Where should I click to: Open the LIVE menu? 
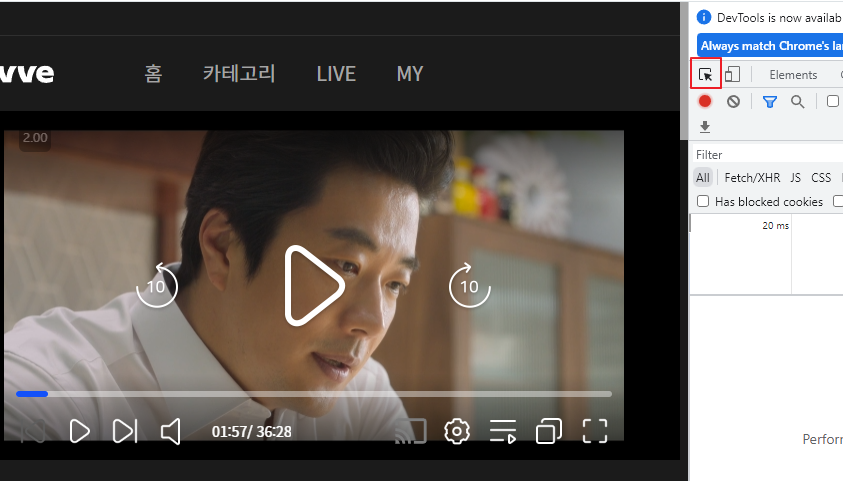click(336, 74)
